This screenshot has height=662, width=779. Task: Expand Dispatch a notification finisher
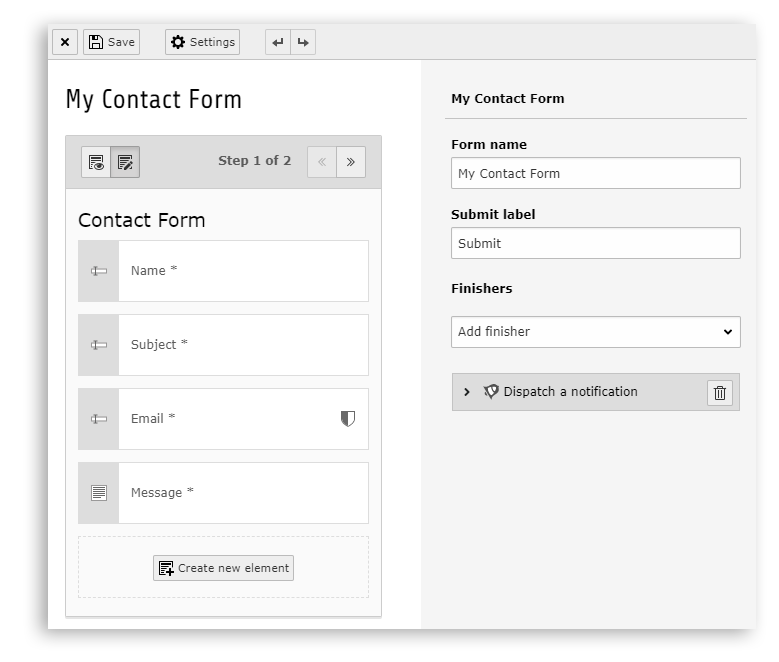pos(467,392)
